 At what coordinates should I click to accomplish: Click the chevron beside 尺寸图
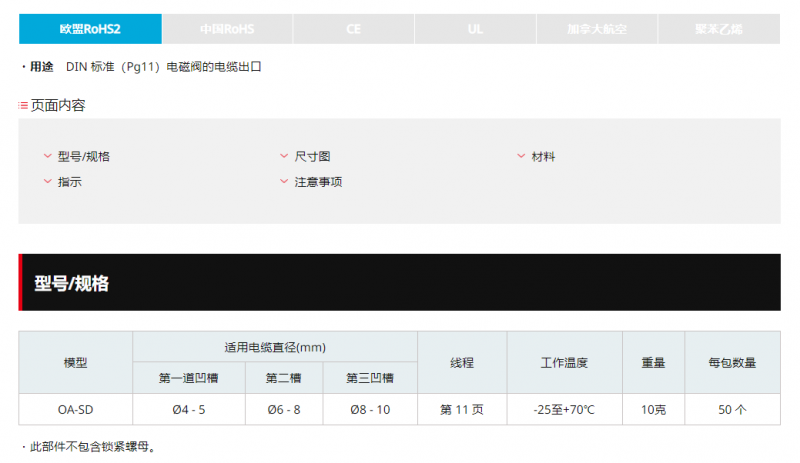coord(284,156)
